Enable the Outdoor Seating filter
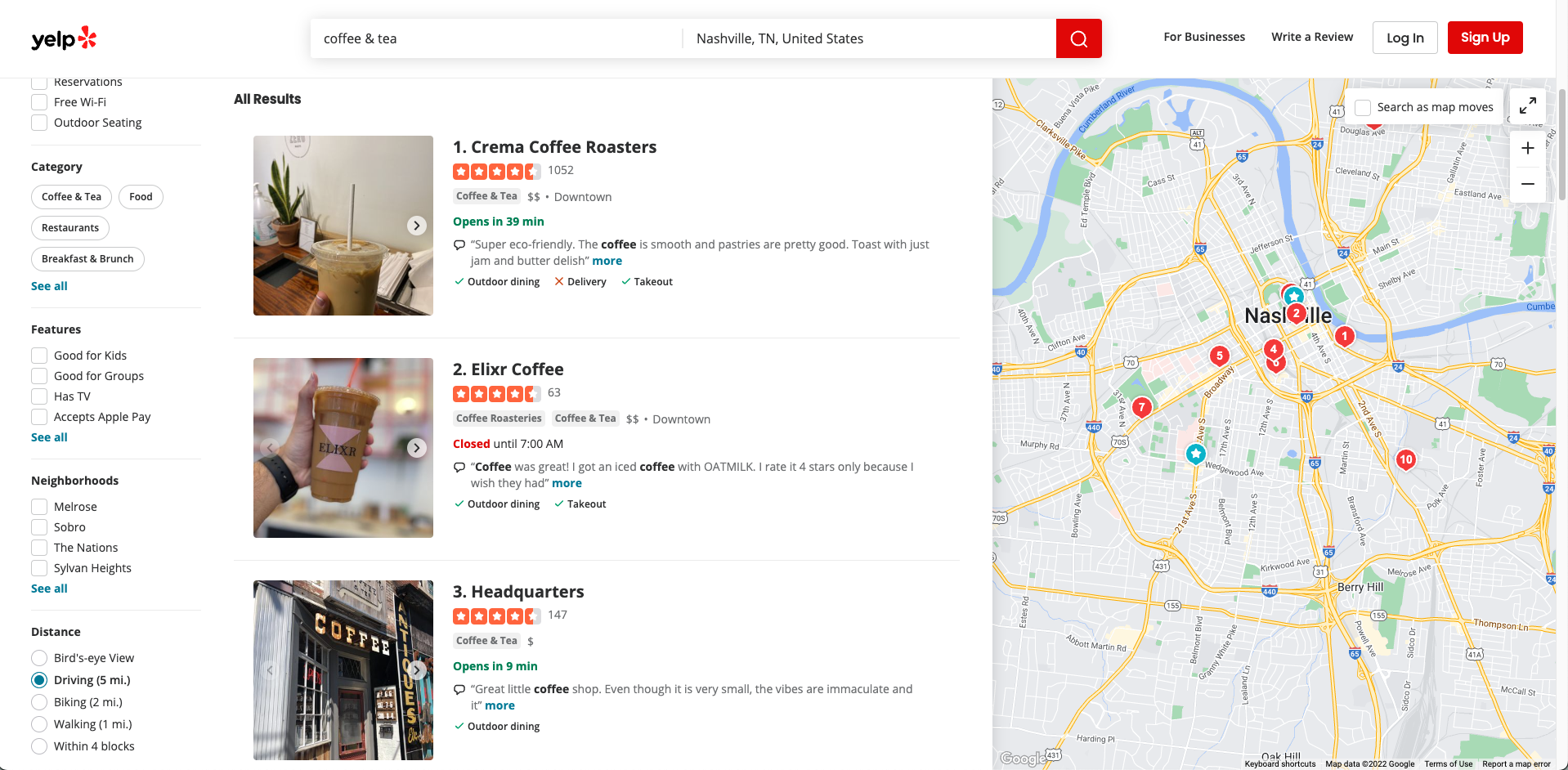 point(39,123)
